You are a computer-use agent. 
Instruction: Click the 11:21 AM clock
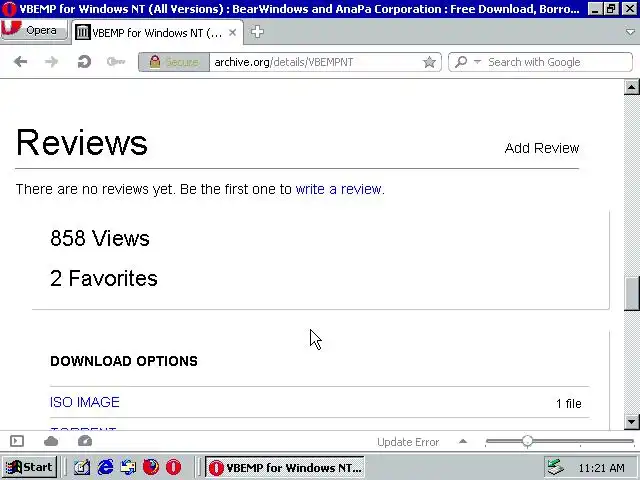tap(601, 468)
